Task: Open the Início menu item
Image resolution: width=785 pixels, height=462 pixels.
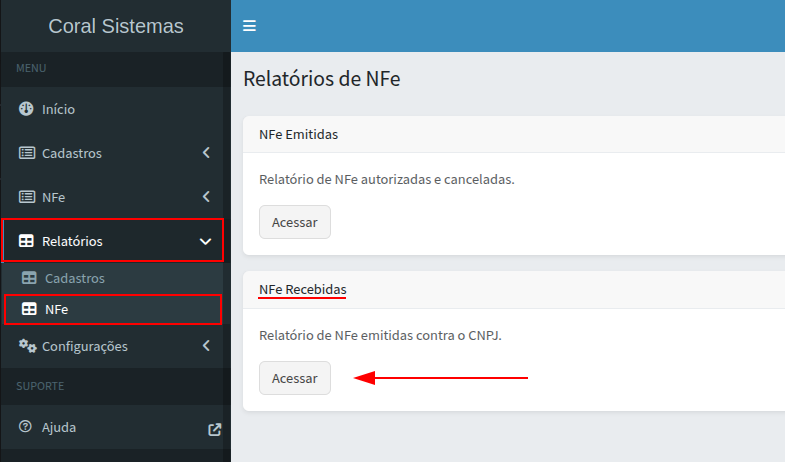Action: click(58, 109)
